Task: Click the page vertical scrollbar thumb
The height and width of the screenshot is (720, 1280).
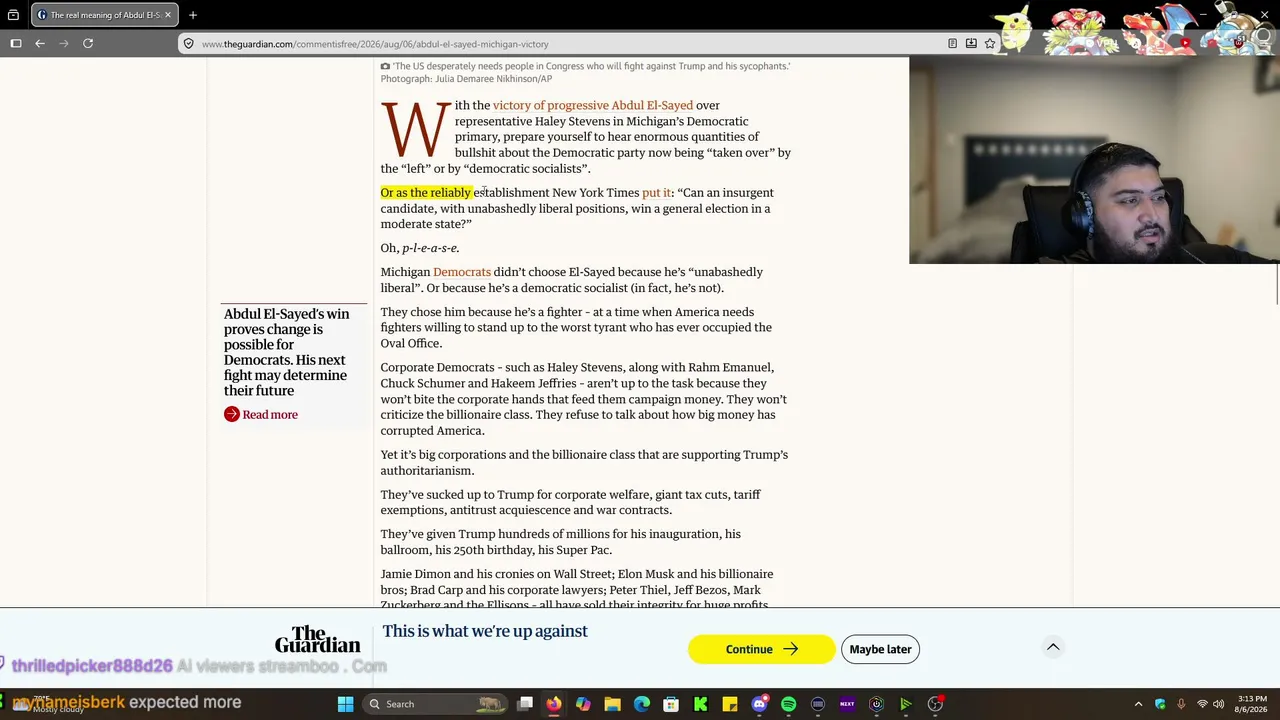Action: click(1276, 283)
